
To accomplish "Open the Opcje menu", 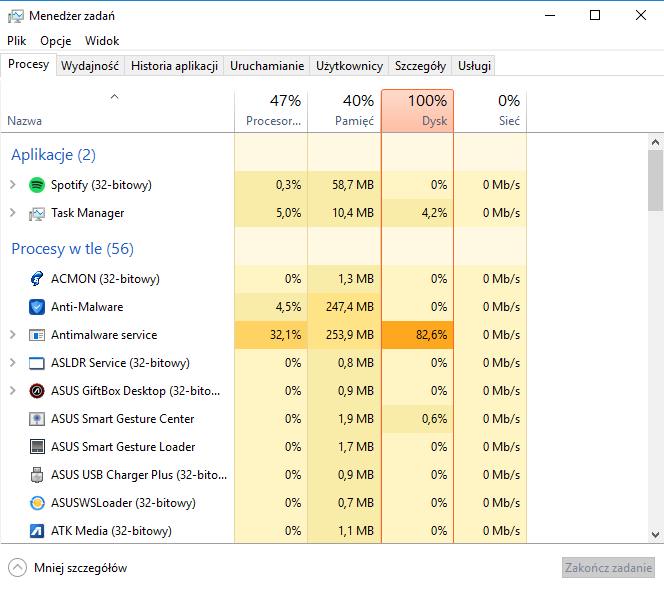I will click(x=55, y=41).
